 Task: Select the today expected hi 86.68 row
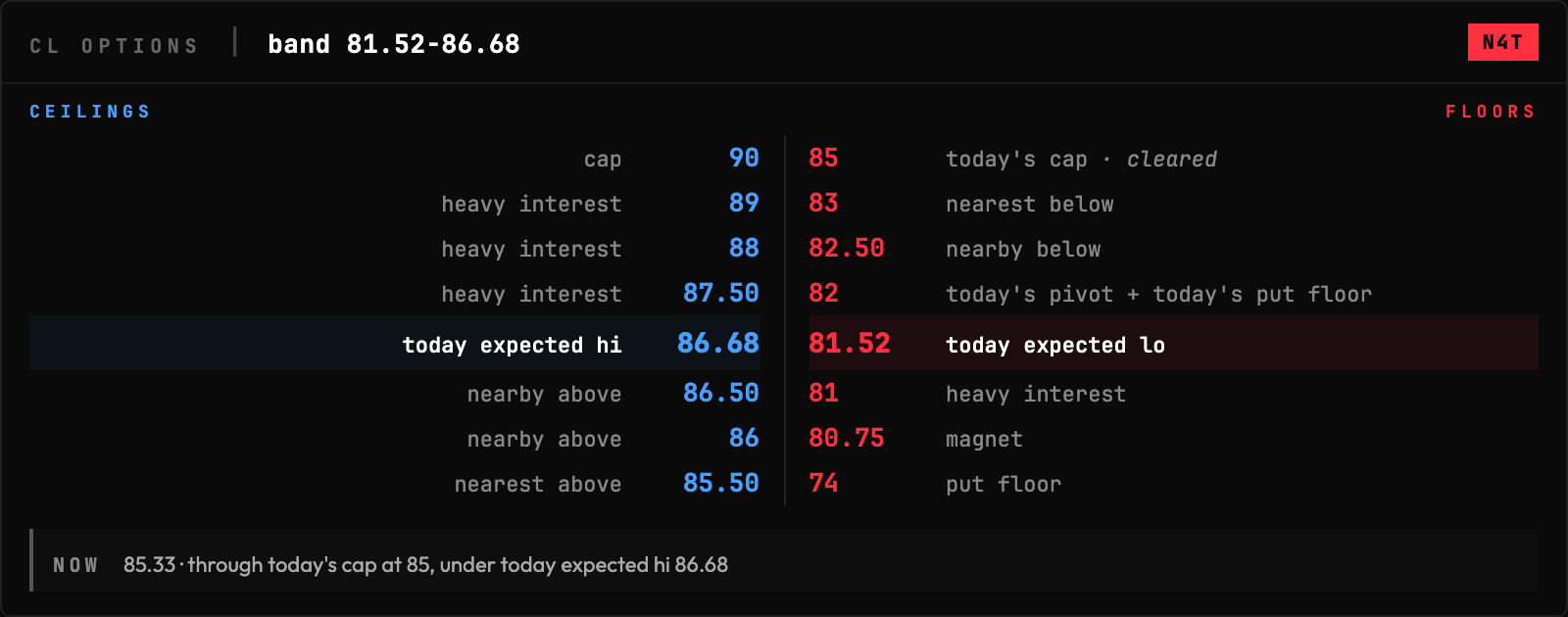click(x=395, y=343)
